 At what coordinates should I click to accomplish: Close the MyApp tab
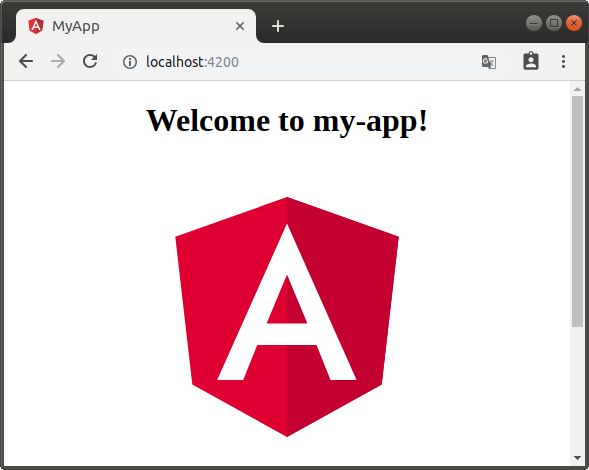(x=240, y=26)
